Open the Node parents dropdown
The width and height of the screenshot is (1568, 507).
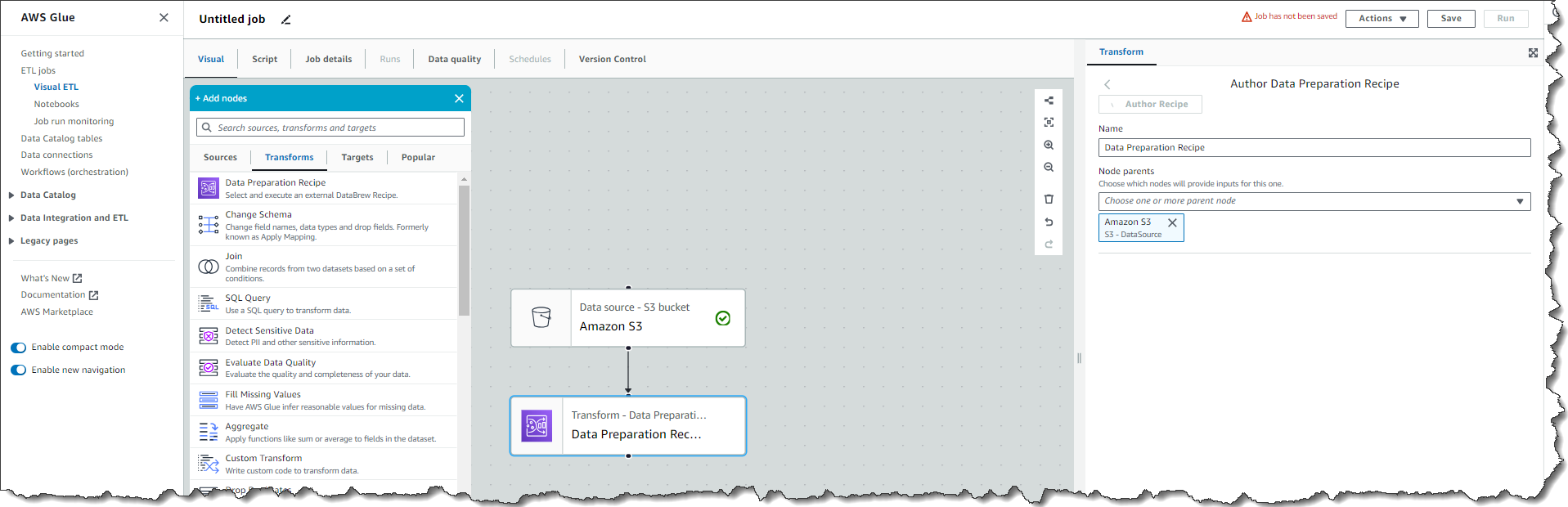[1314, 201]
